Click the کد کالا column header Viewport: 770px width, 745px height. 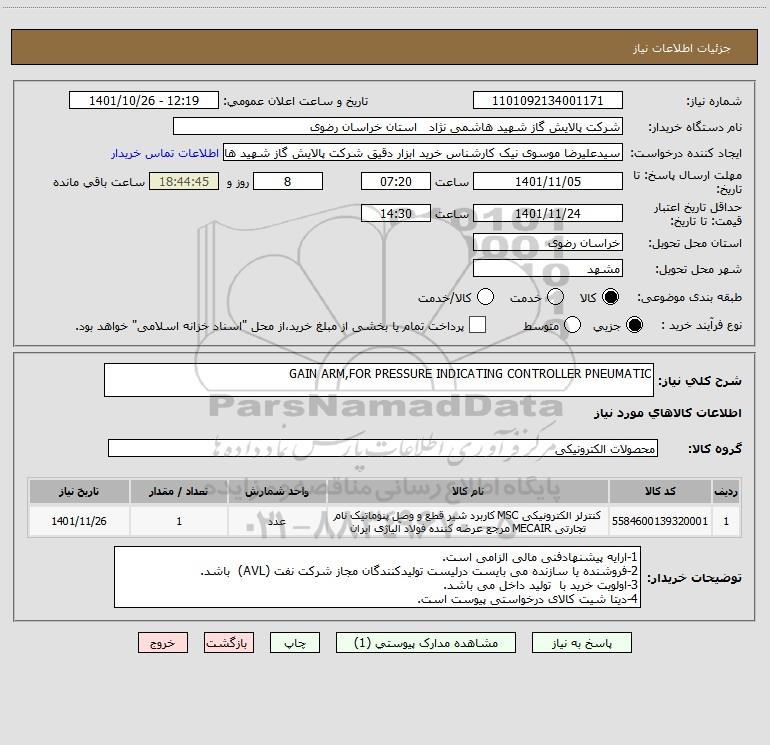[660, 491]
